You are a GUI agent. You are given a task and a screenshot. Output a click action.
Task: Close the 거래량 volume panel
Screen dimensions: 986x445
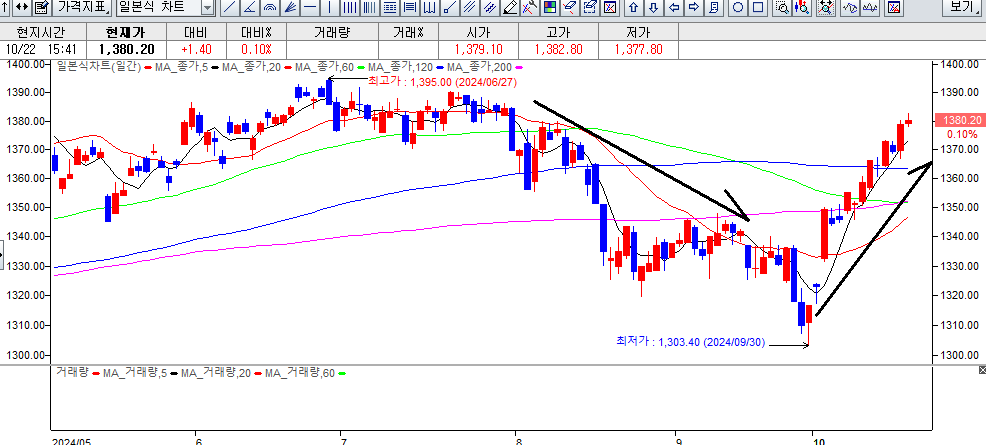coord(979,371)
